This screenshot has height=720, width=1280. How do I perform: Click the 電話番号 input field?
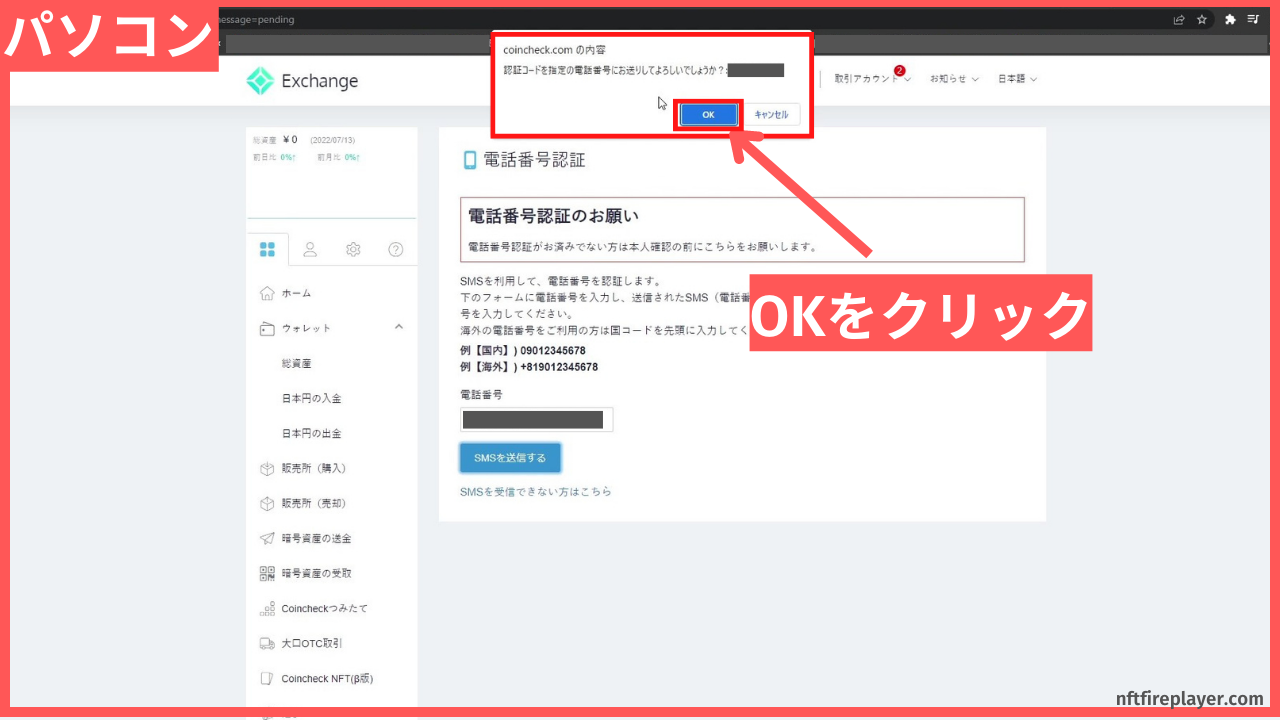coord(537,420)
